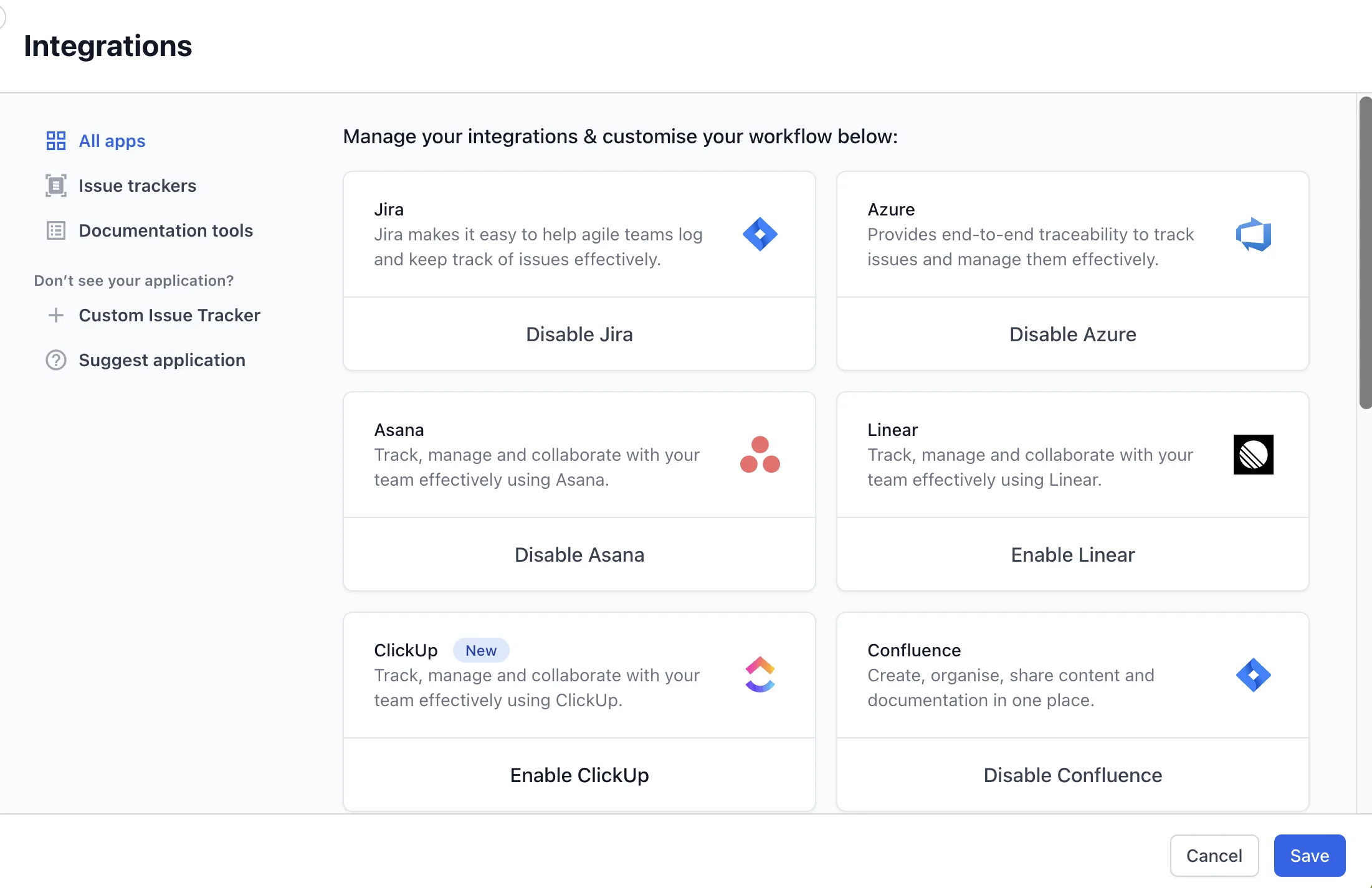Click the vertical scrollbar thumb
Screen dimensions: 1372x888
(1365, 253)
